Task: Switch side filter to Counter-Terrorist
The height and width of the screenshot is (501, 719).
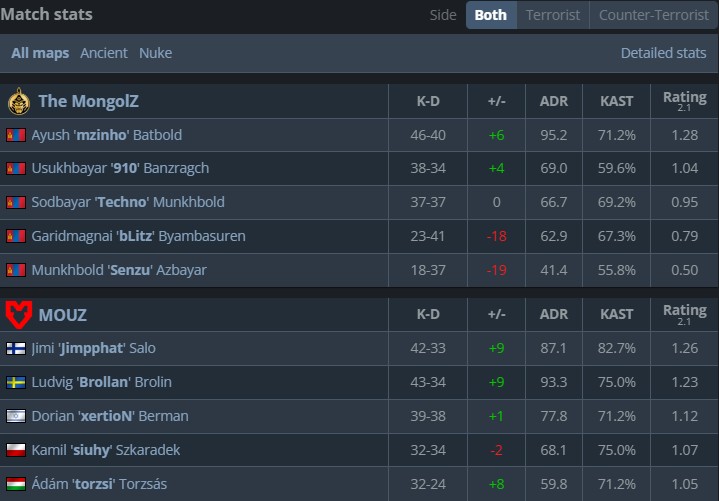Action: click(652, 15)
